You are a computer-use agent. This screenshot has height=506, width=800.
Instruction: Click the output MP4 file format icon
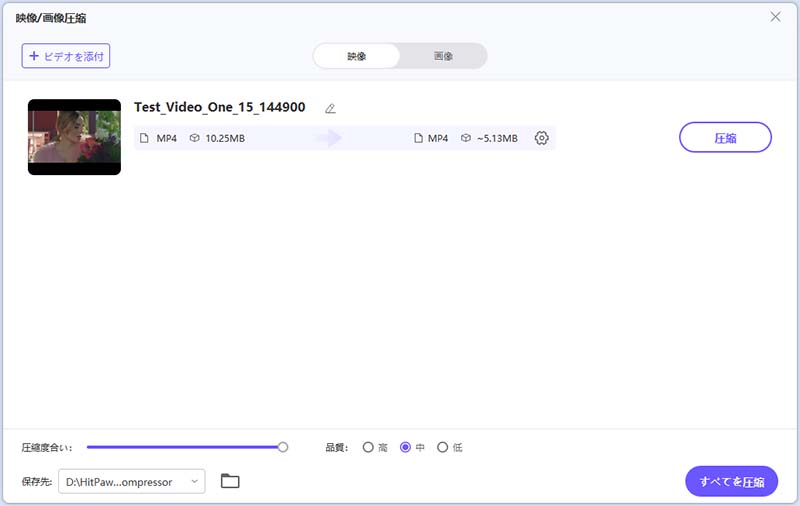(418, 138)
